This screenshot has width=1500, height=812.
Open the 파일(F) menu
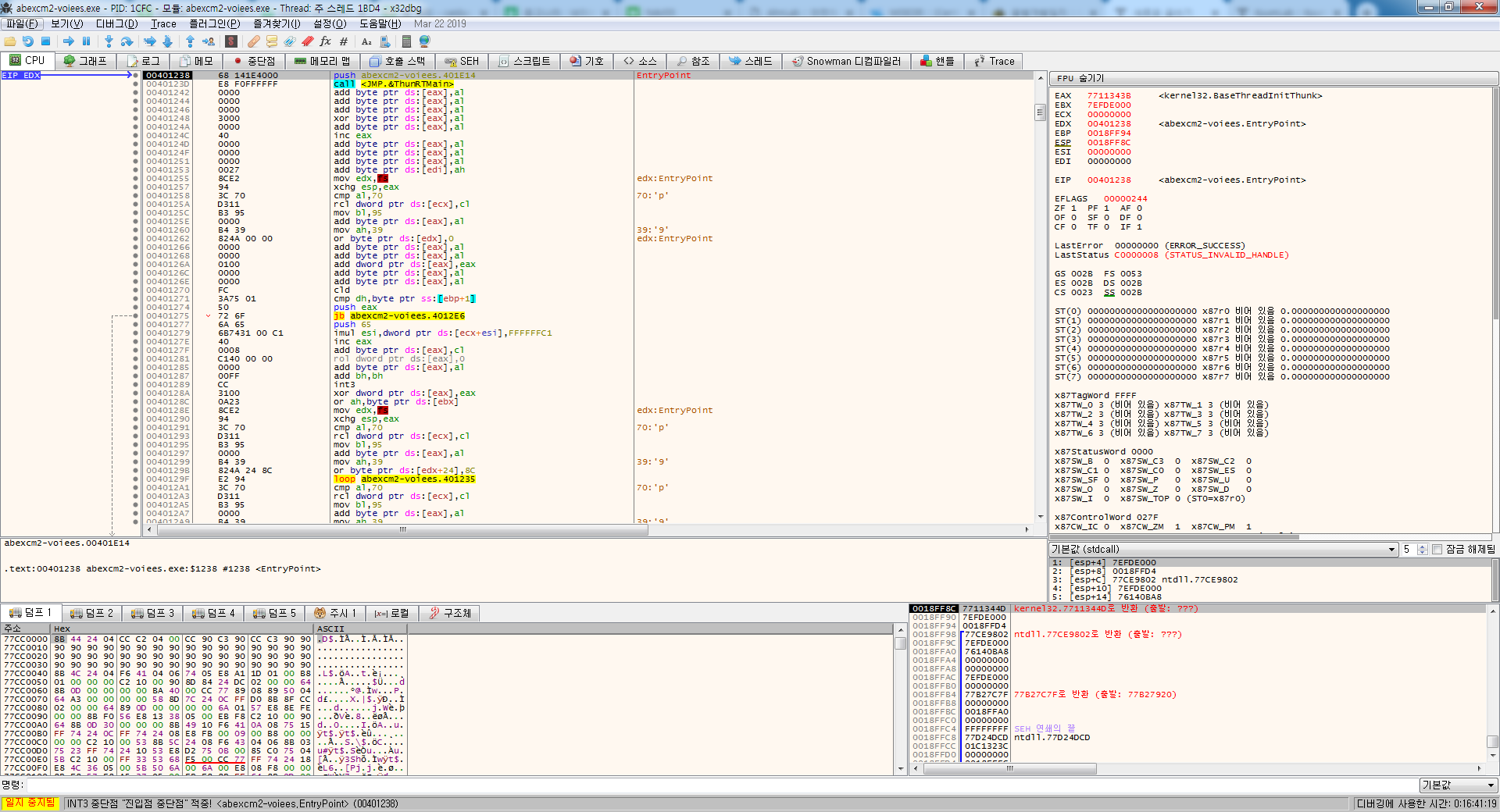[22, 23]
